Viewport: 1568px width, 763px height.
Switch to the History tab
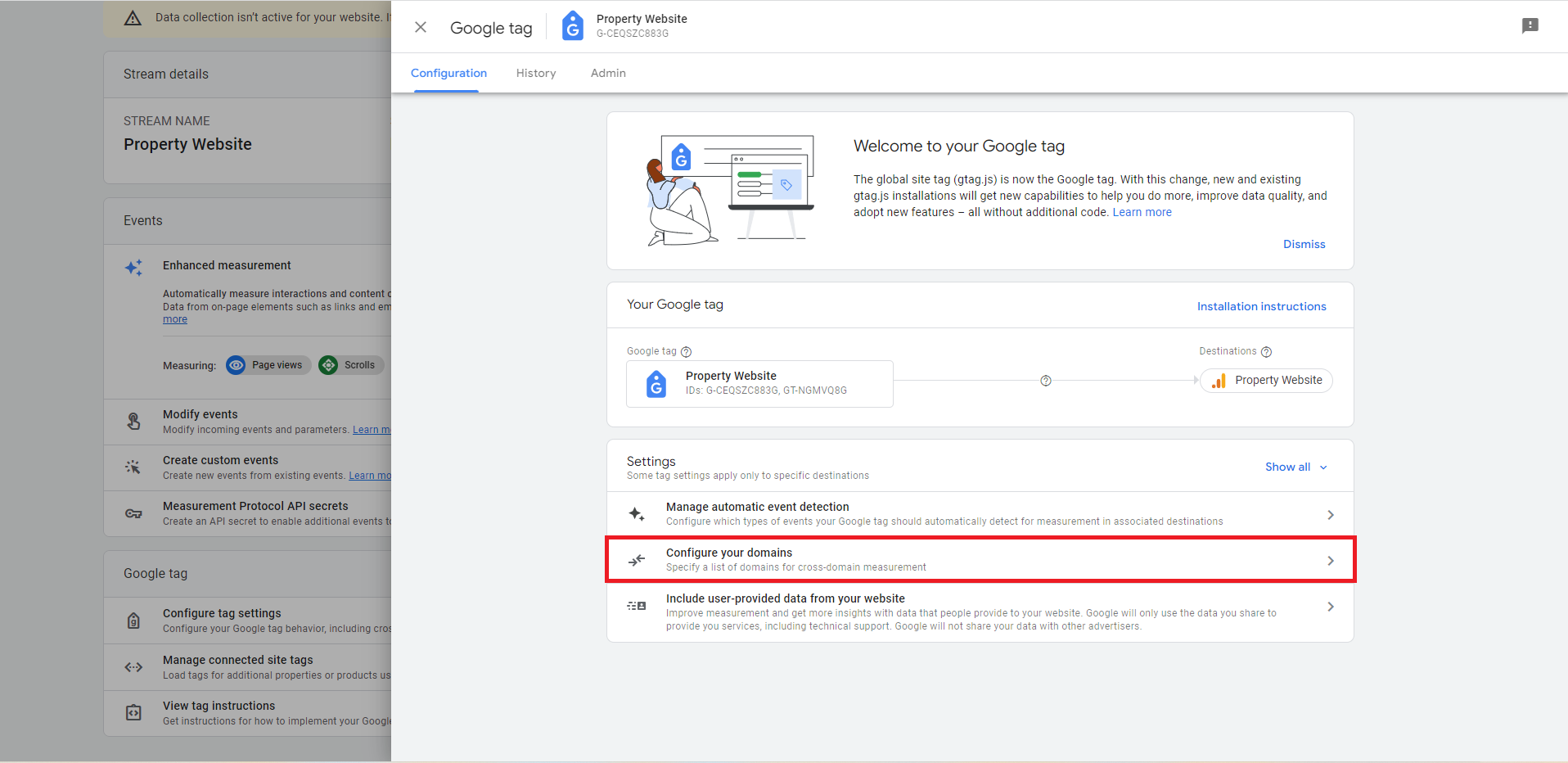pos(536,73)
